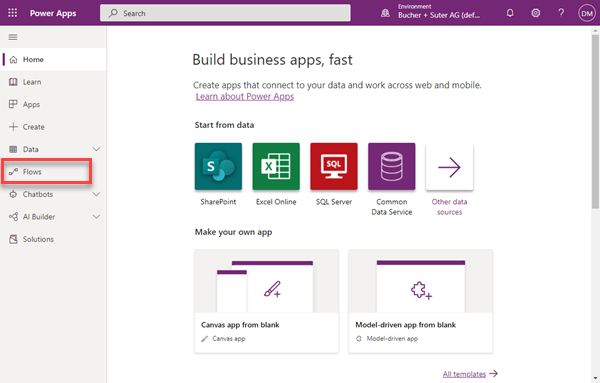Click the Apps grid icon in sidebar
The width and height of the screenshot is (600, 383).
click(x=13, y=104)
